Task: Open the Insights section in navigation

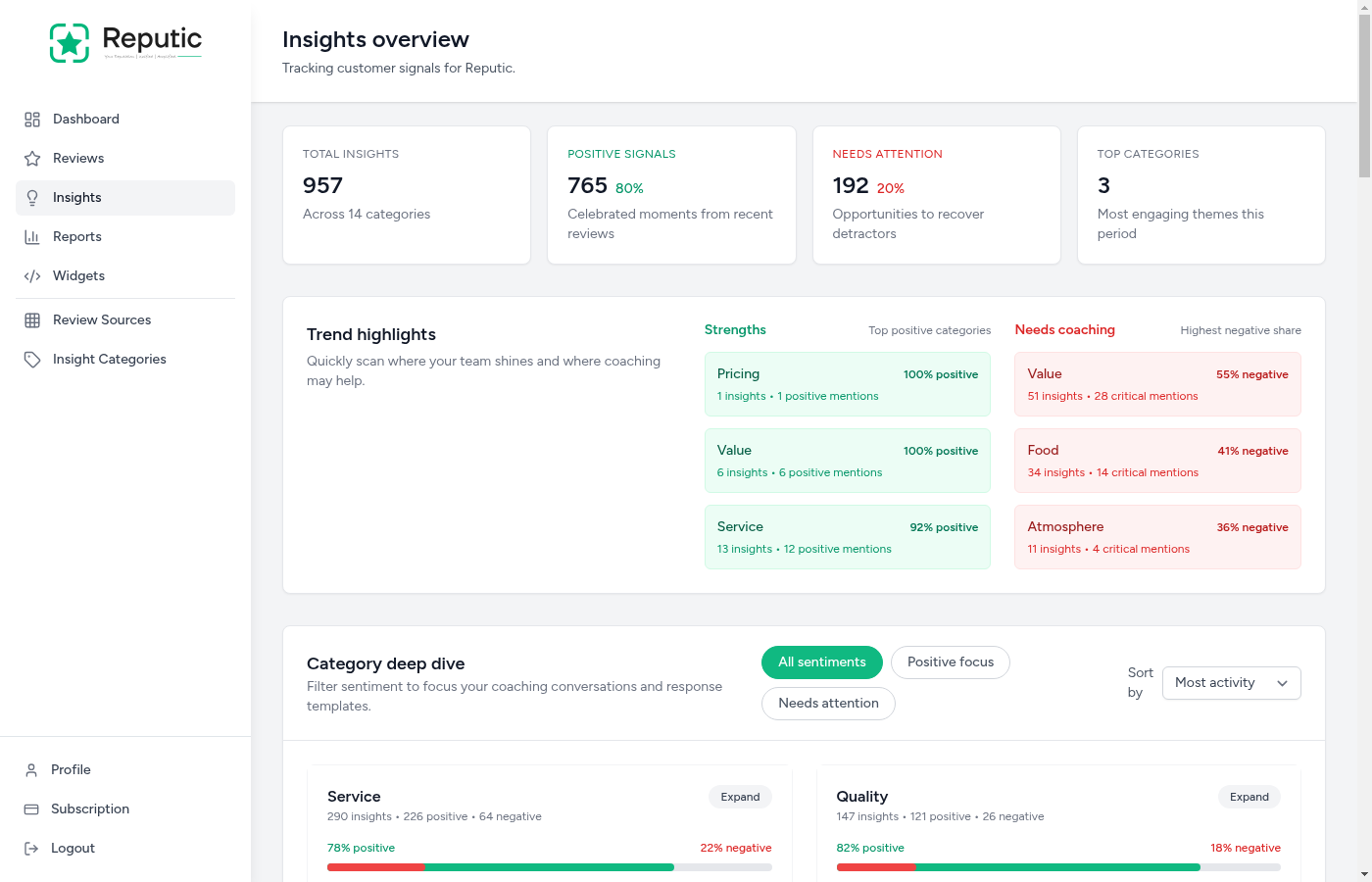Action: click(76, 197)
